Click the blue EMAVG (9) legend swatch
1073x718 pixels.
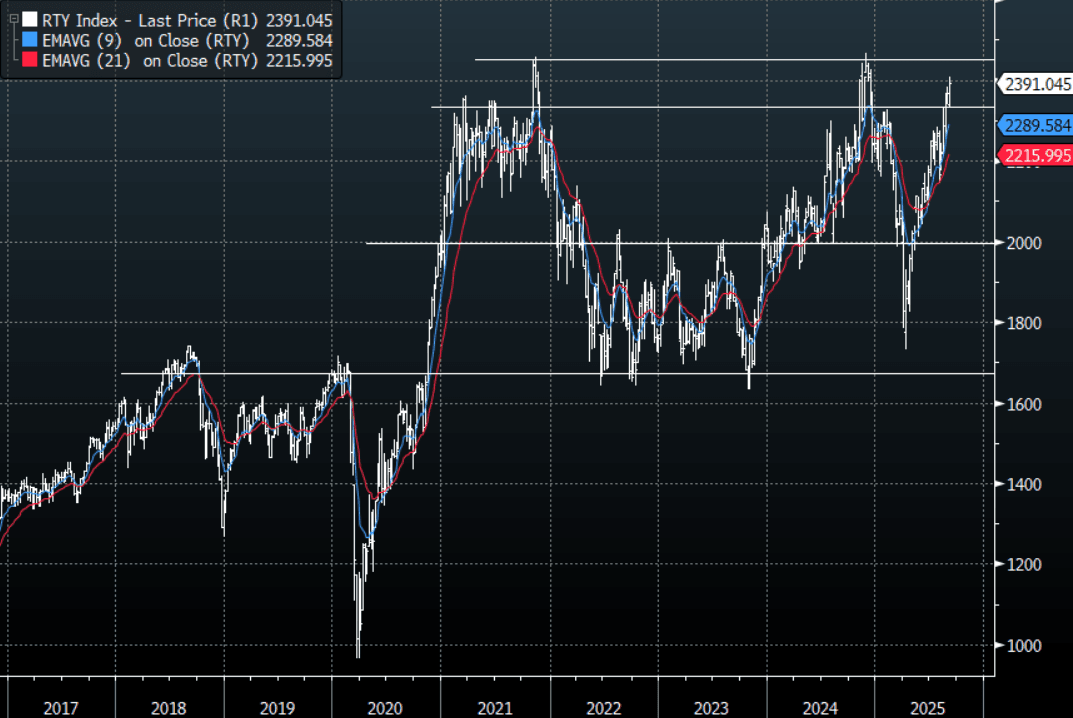[x=31, y=40]
